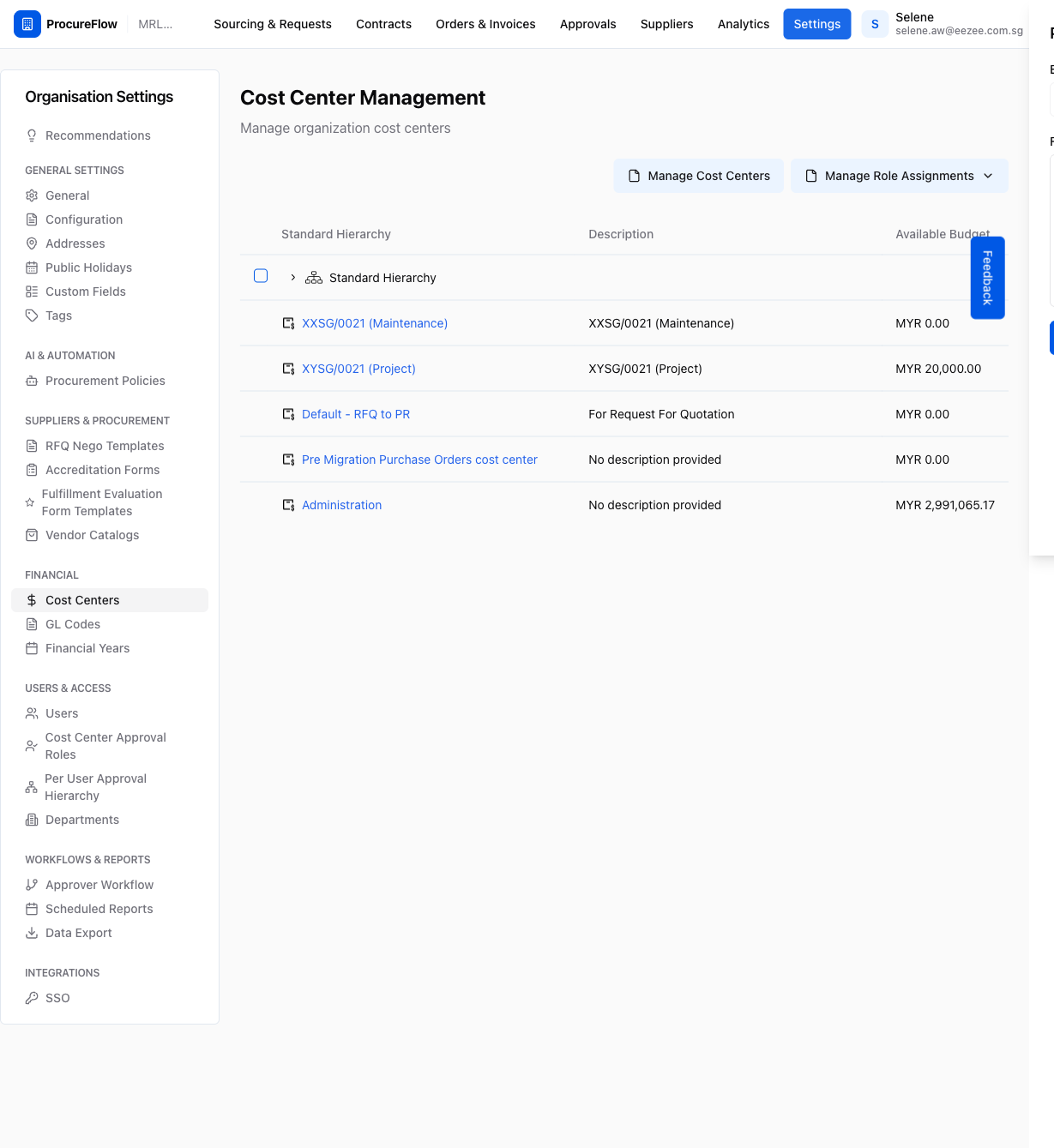Open the Administration cost center link

coord(341,505)
